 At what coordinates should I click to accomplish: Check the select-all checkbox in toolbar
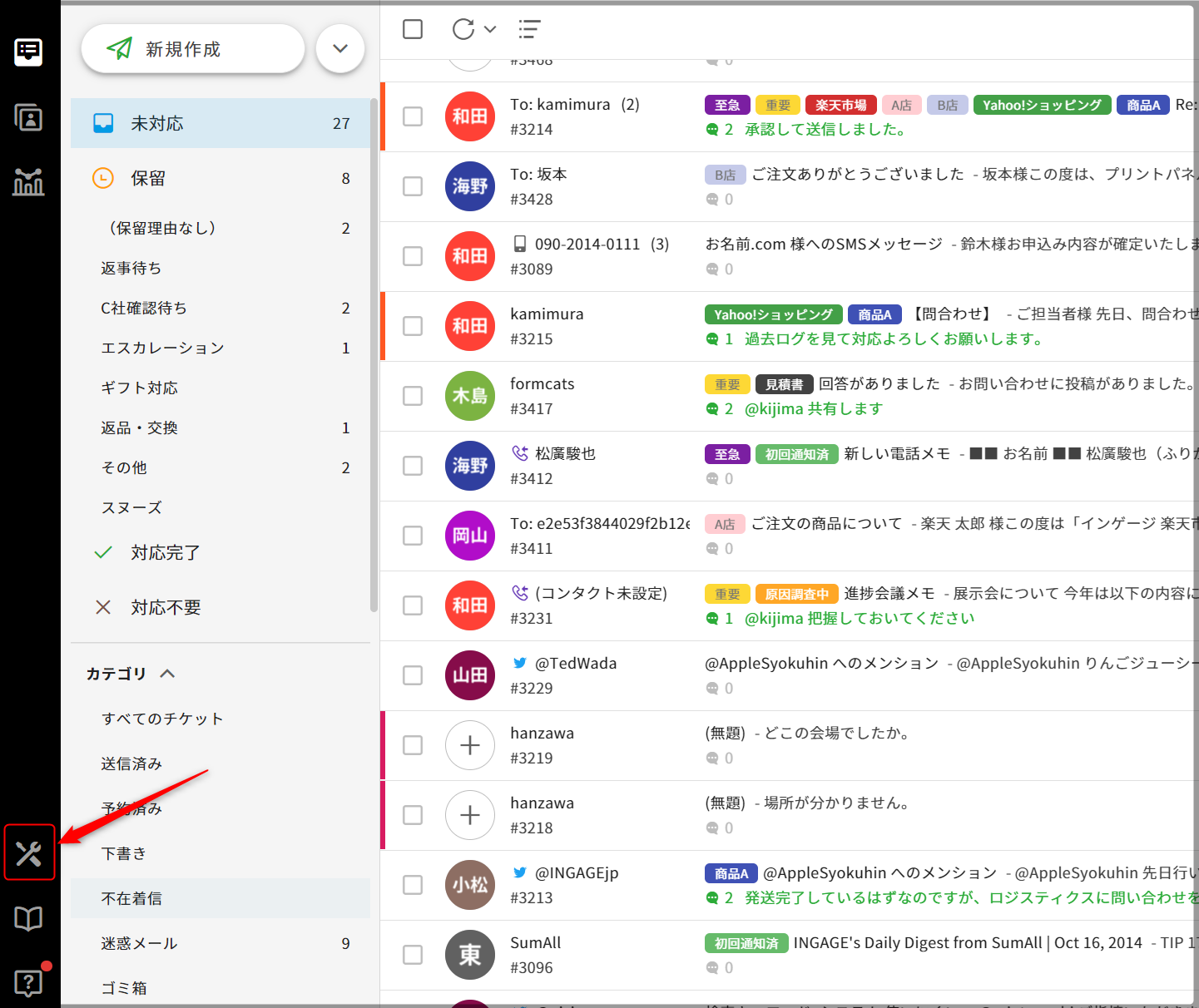coord(413,29)
